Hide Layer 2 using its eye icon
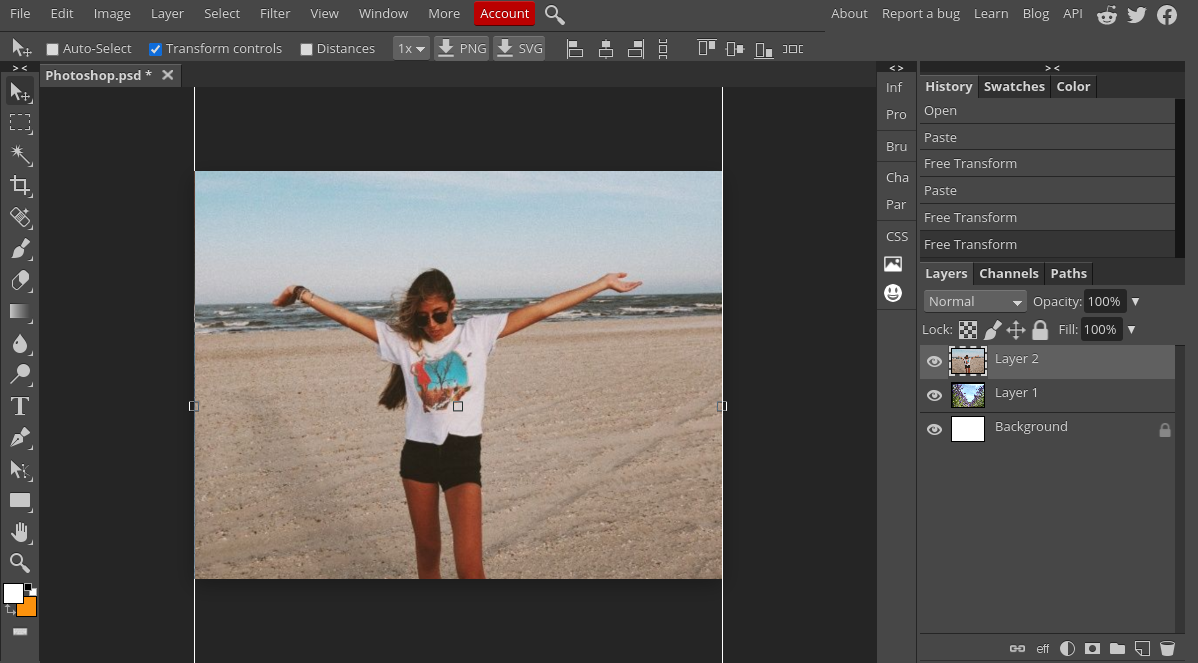This screenshot has height=663, width=1198. [934, 361]
